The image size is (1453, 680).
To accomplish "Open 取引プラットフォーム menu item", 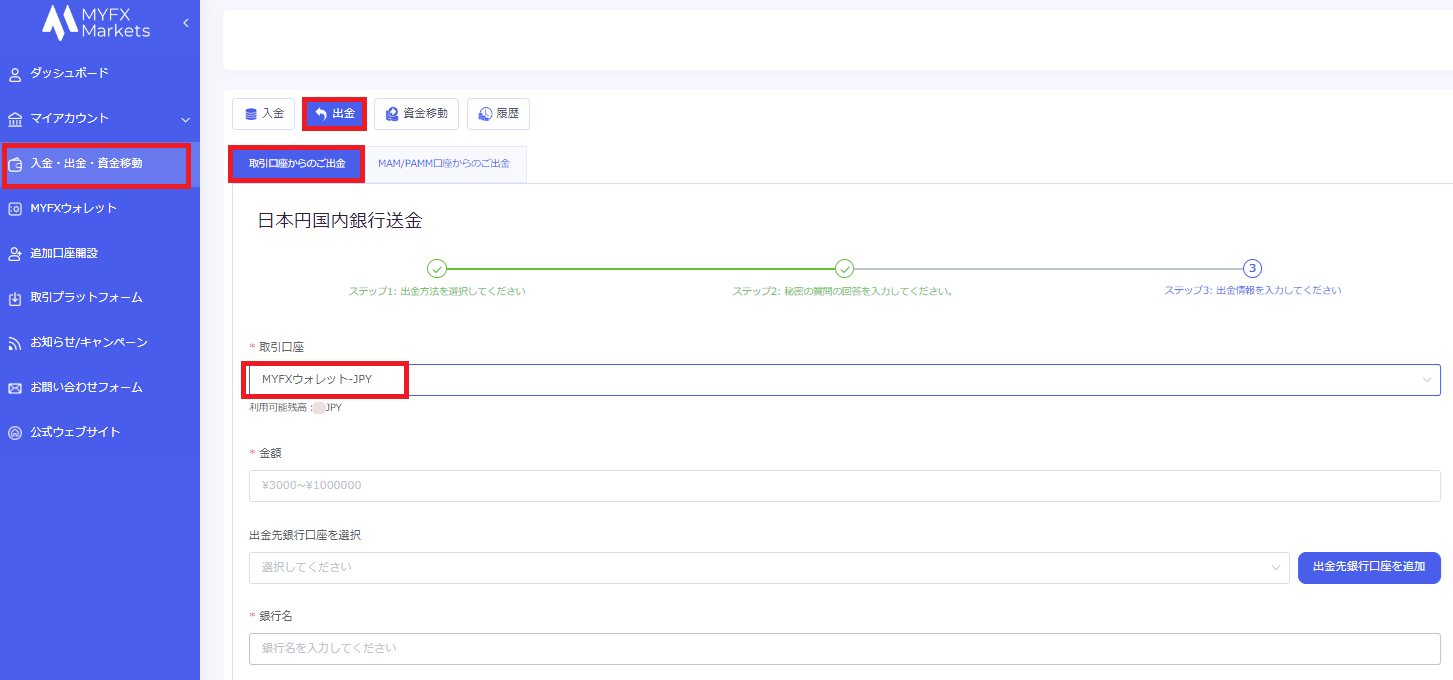I will [x=100, y=297].
